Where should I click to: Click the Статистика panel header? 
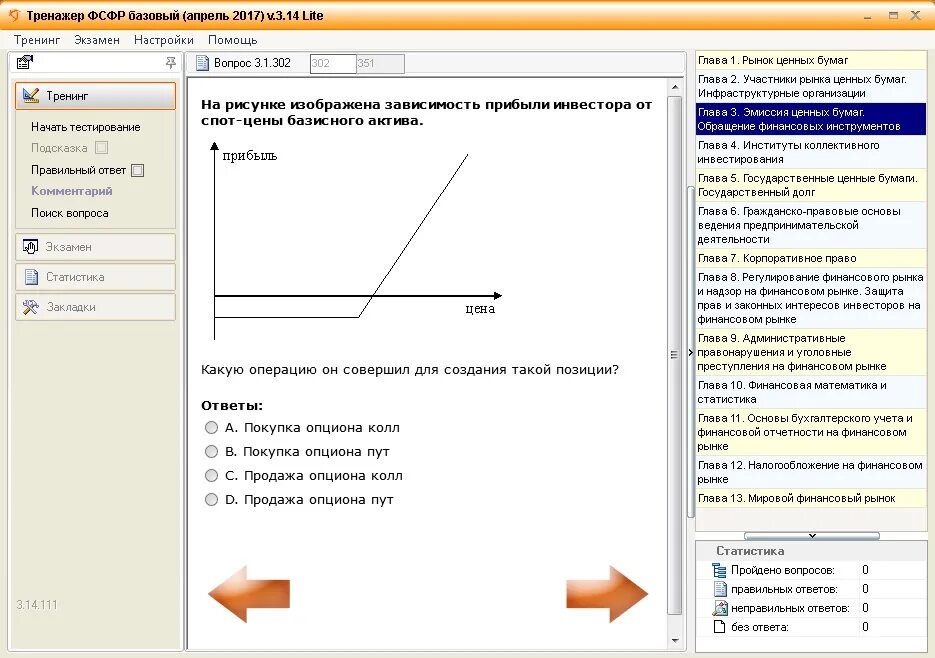pyautogui.click(x=811, y=551)
